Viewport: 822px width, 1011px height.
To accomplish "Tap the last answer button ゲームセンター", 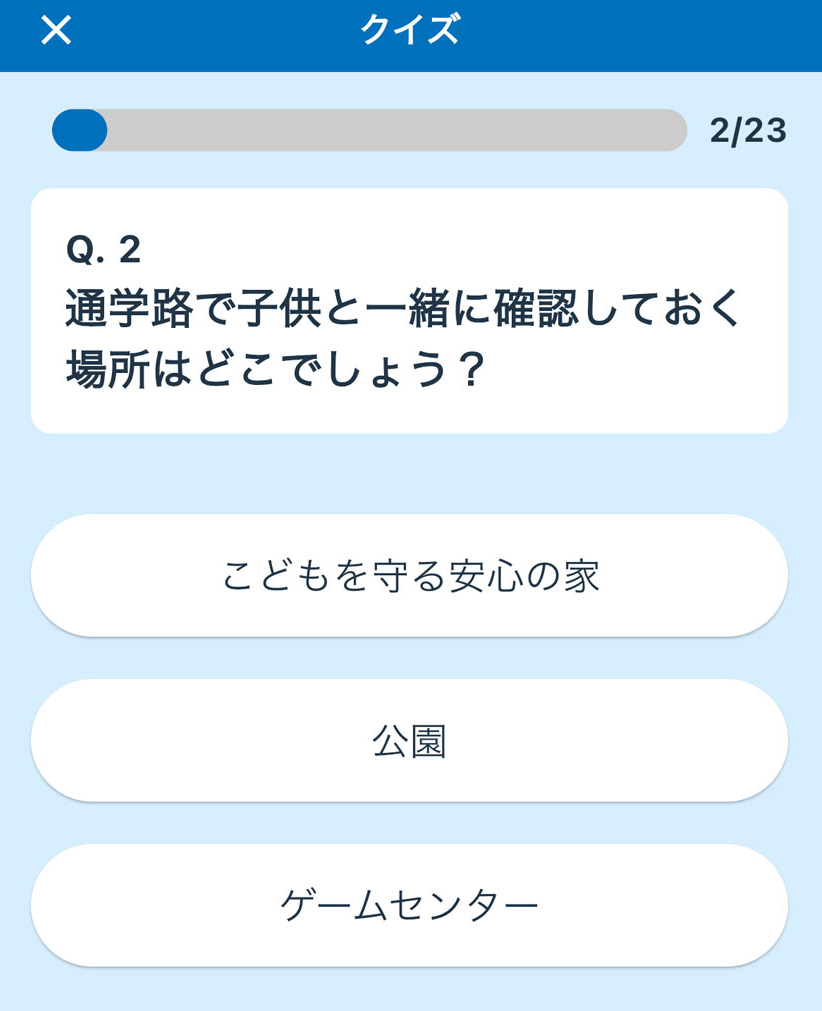I will pyautogui.click(x=410, y=905).
